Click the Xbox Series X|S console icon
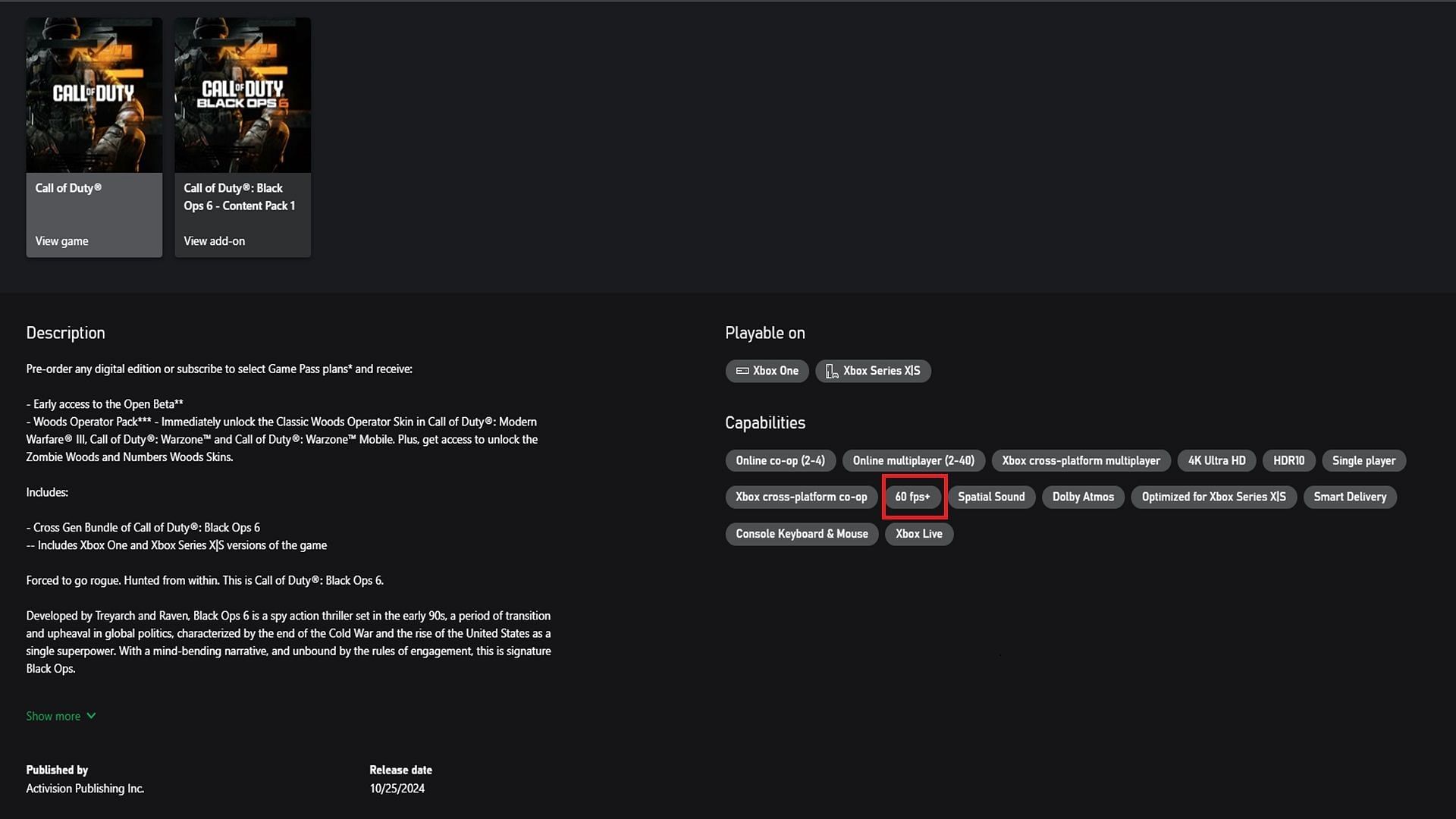 tap(832, 371)
